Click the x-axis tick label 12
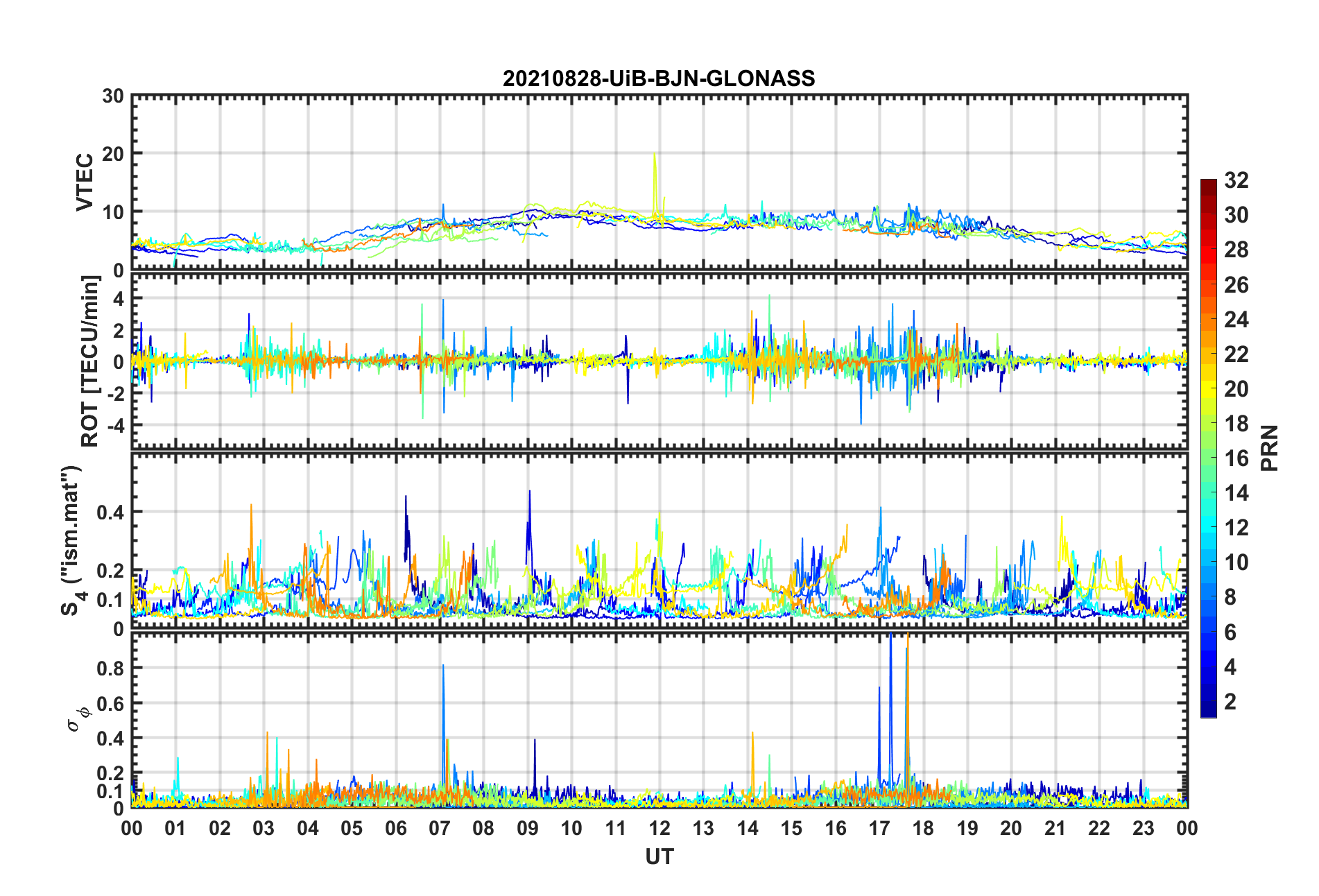 659,828
